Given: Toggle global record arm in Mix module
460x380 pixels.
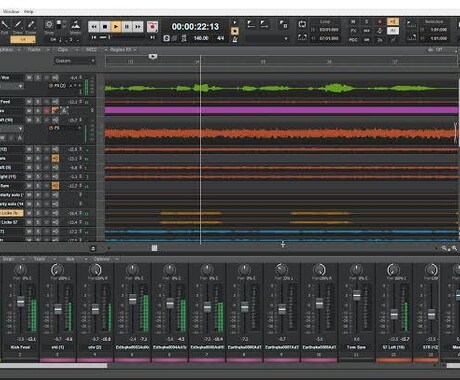Looking at the screenshot, I should pos(380,22).
